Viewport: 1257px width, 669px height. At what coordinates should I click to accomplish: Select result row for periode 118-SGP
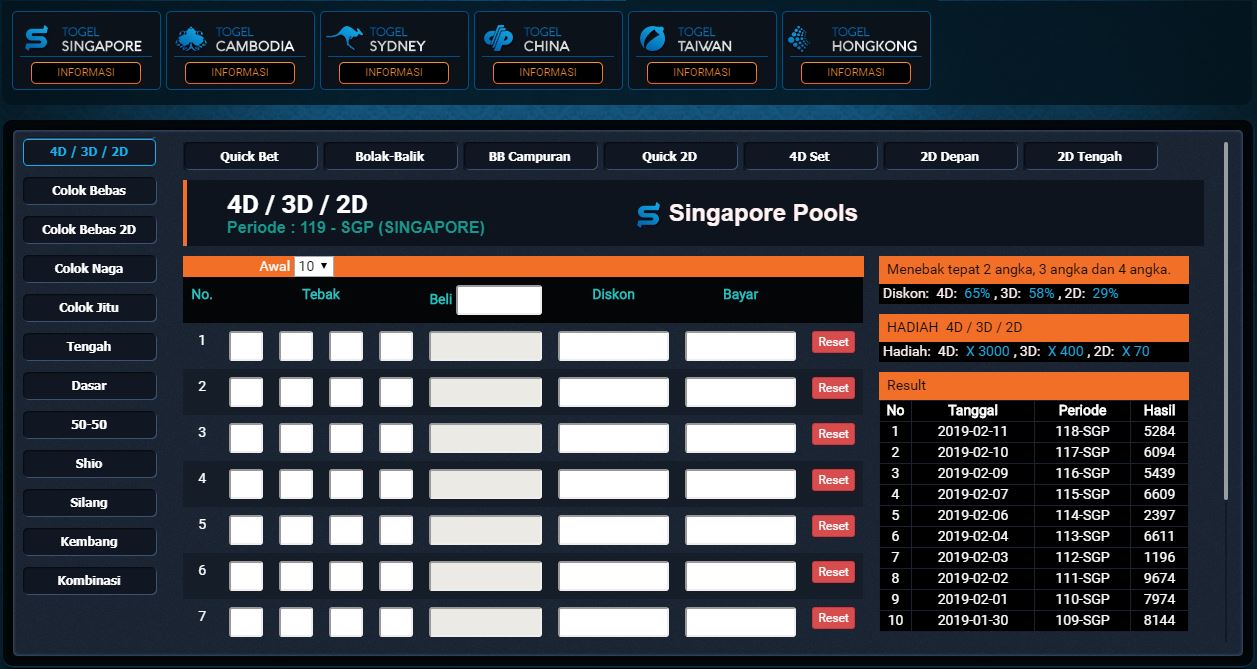(x=1034, y=433)
